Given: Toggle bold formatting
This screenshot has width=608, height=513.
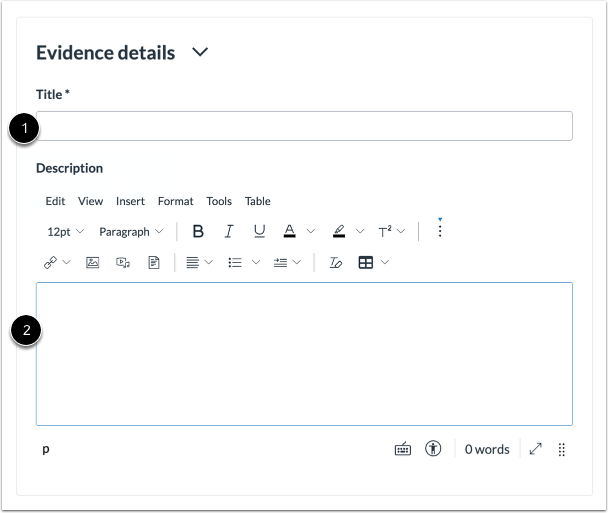Looking at the screenshot, I should coord(198,231).
